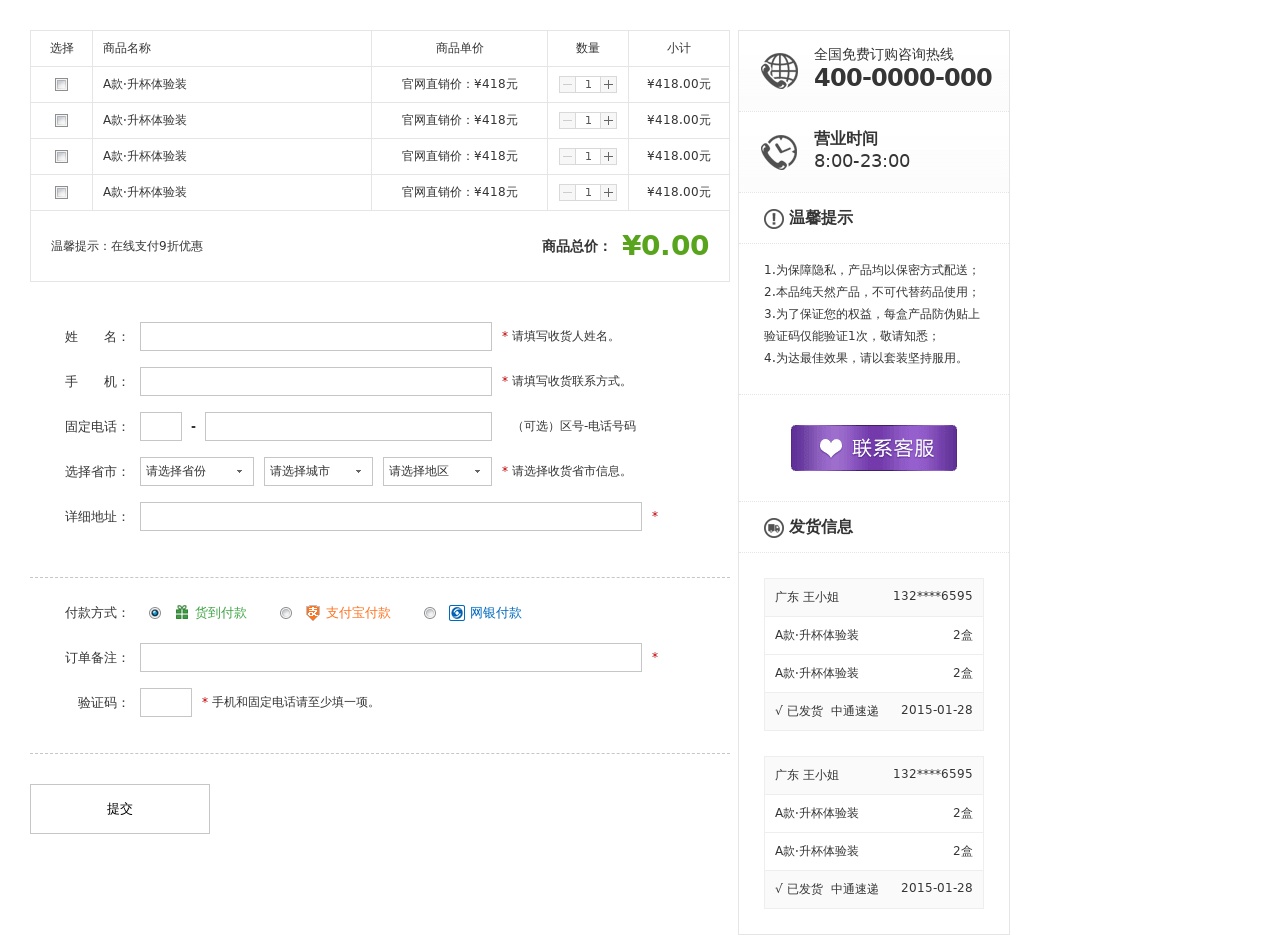The height and width of the screenshot is (935, 1280).
Task: Click the 8:00-23:00 business hours text
Action: tap(862, 161)
